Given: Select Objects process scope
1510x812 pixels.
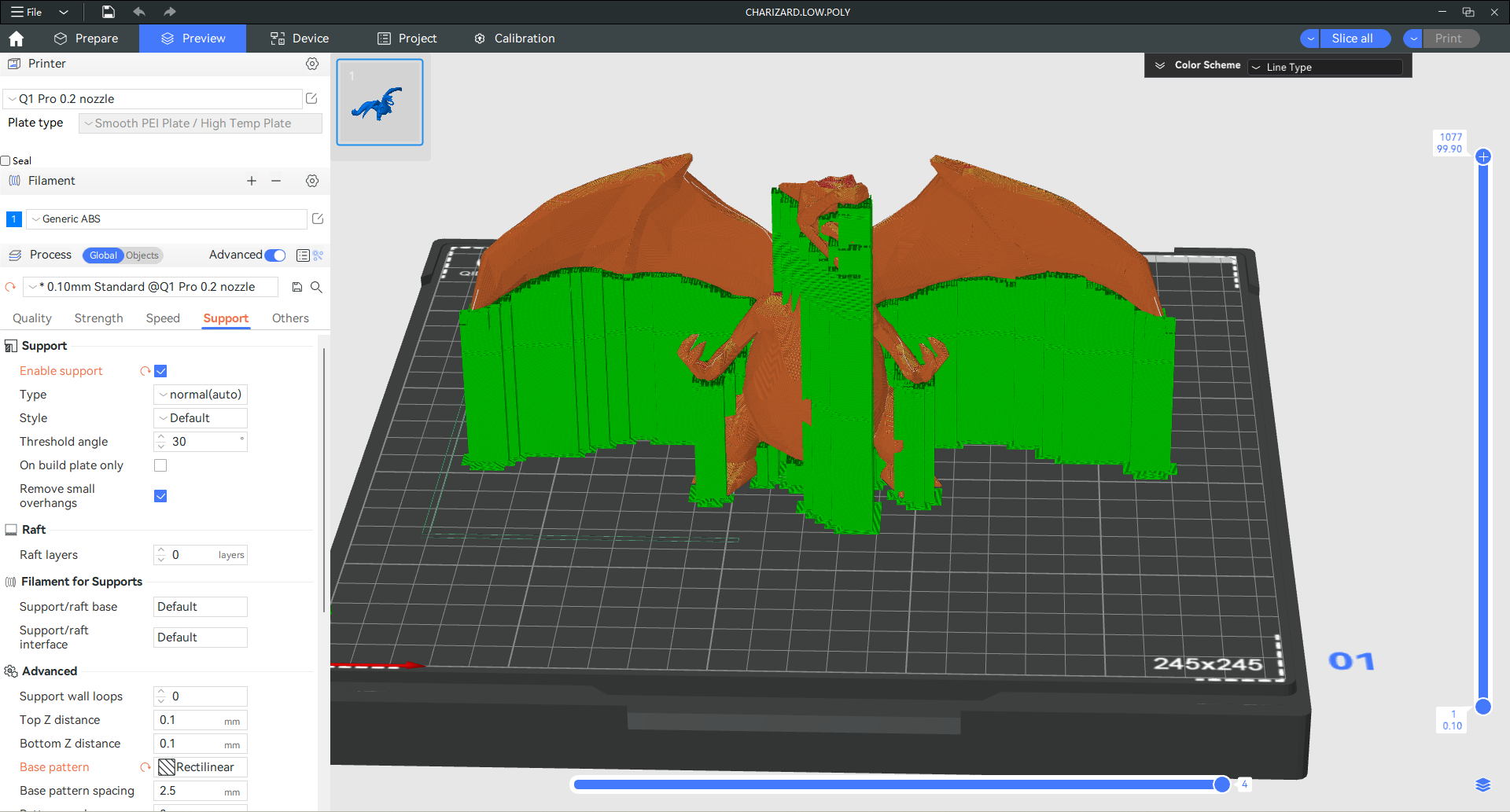Looking at the screenshot, I should pos(142,255).
